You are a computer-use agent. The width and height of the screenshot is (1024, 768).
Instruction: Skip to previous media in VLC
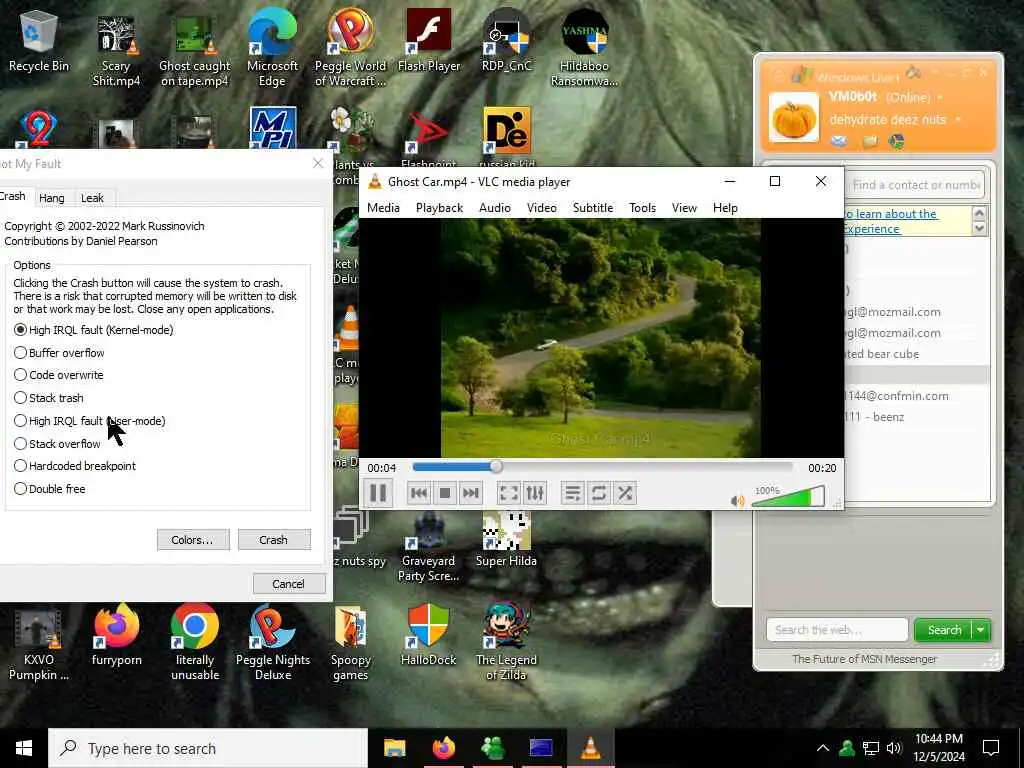coord(419,493)
